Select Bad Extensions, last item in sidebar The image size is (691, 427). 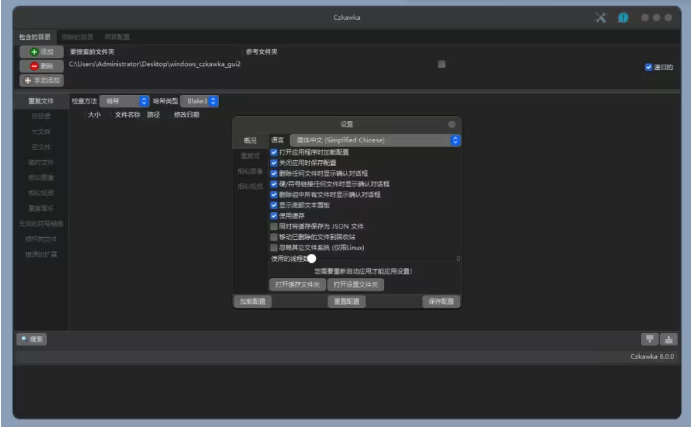pos(41,254)
